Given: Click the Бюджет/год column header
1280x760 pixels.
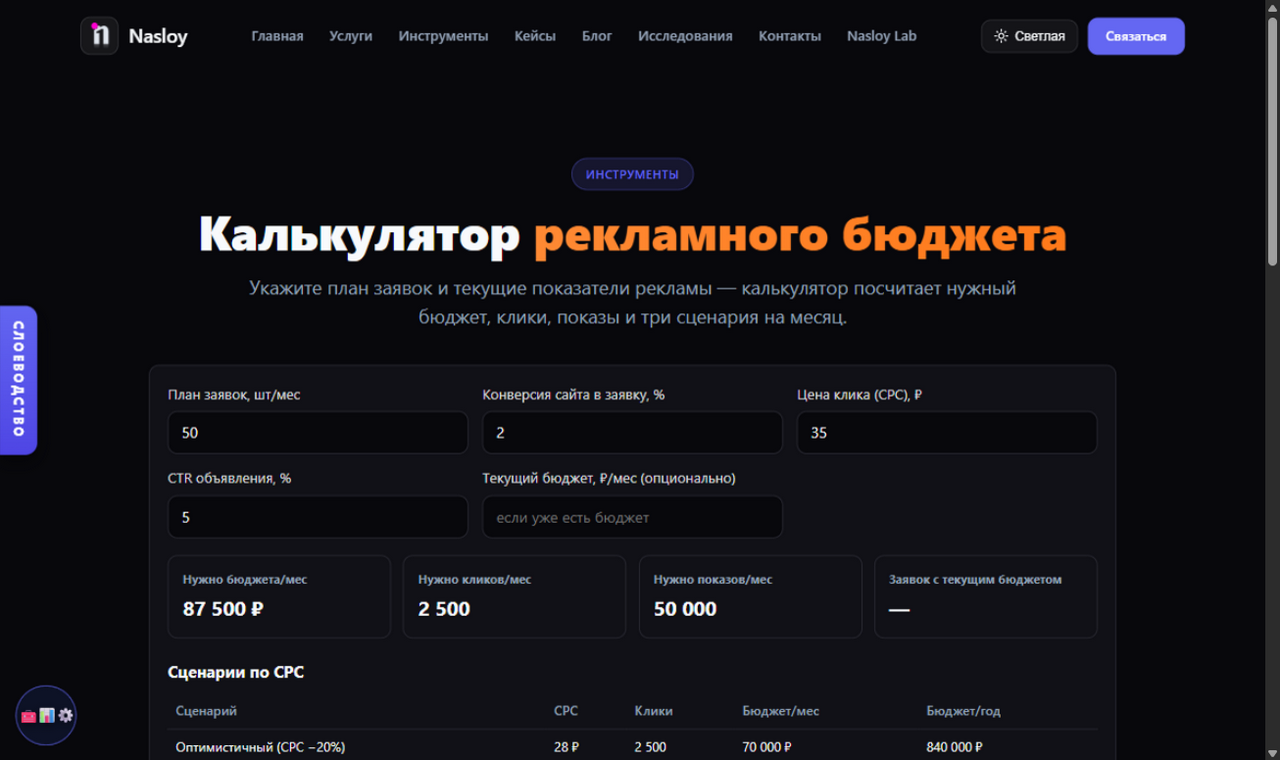Looking at the screenshot, I should (x=963, y=711).
